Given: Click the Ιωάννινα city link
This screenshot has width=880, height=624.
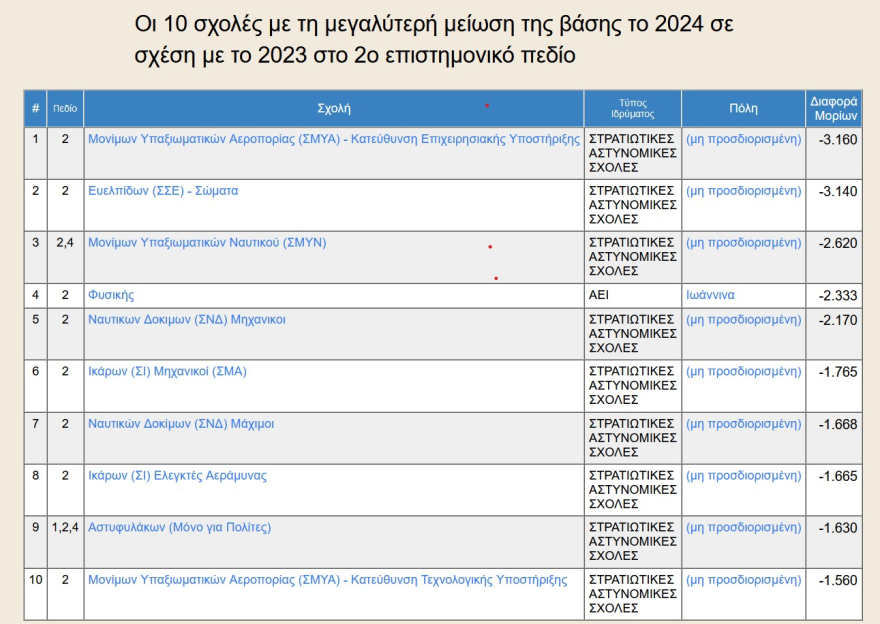Looking at the screenshot, I should (x=710, y=295).
